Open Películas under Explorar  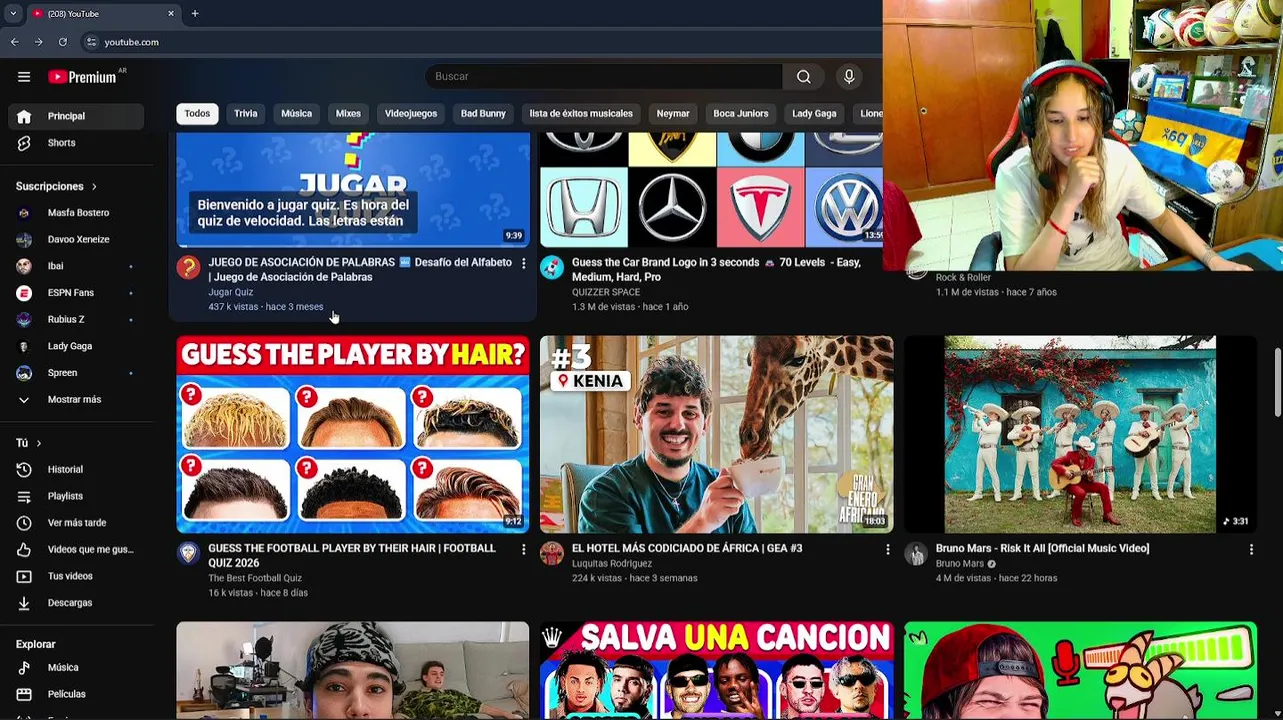pos(76,694)
